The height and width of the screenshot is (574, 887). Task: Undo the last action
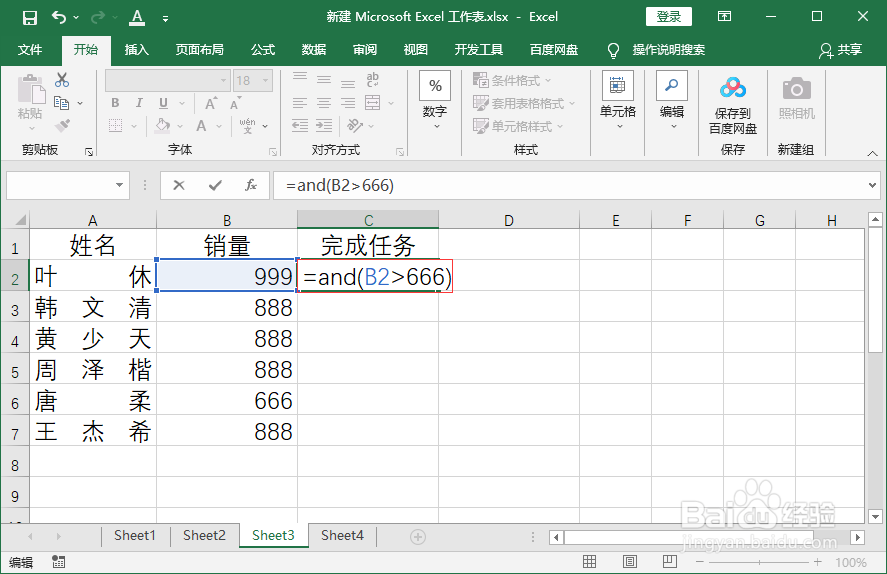(59, 18)
